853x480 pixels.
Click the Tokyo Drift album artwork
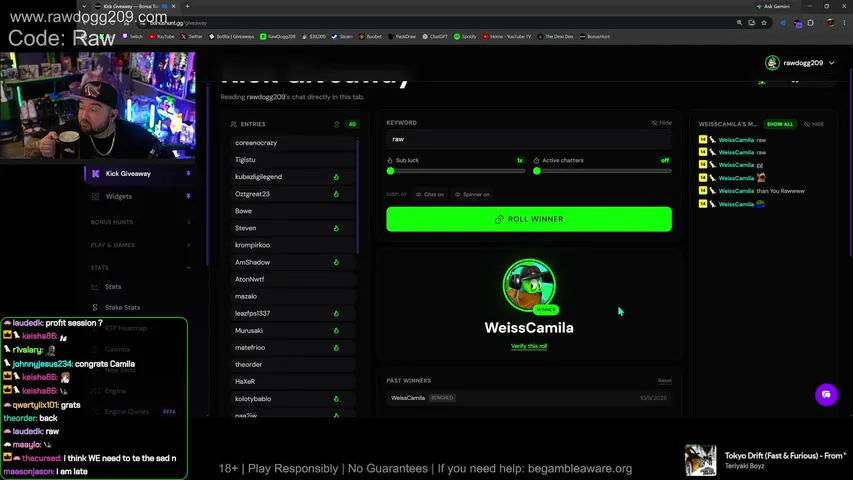tap(700, 460)
